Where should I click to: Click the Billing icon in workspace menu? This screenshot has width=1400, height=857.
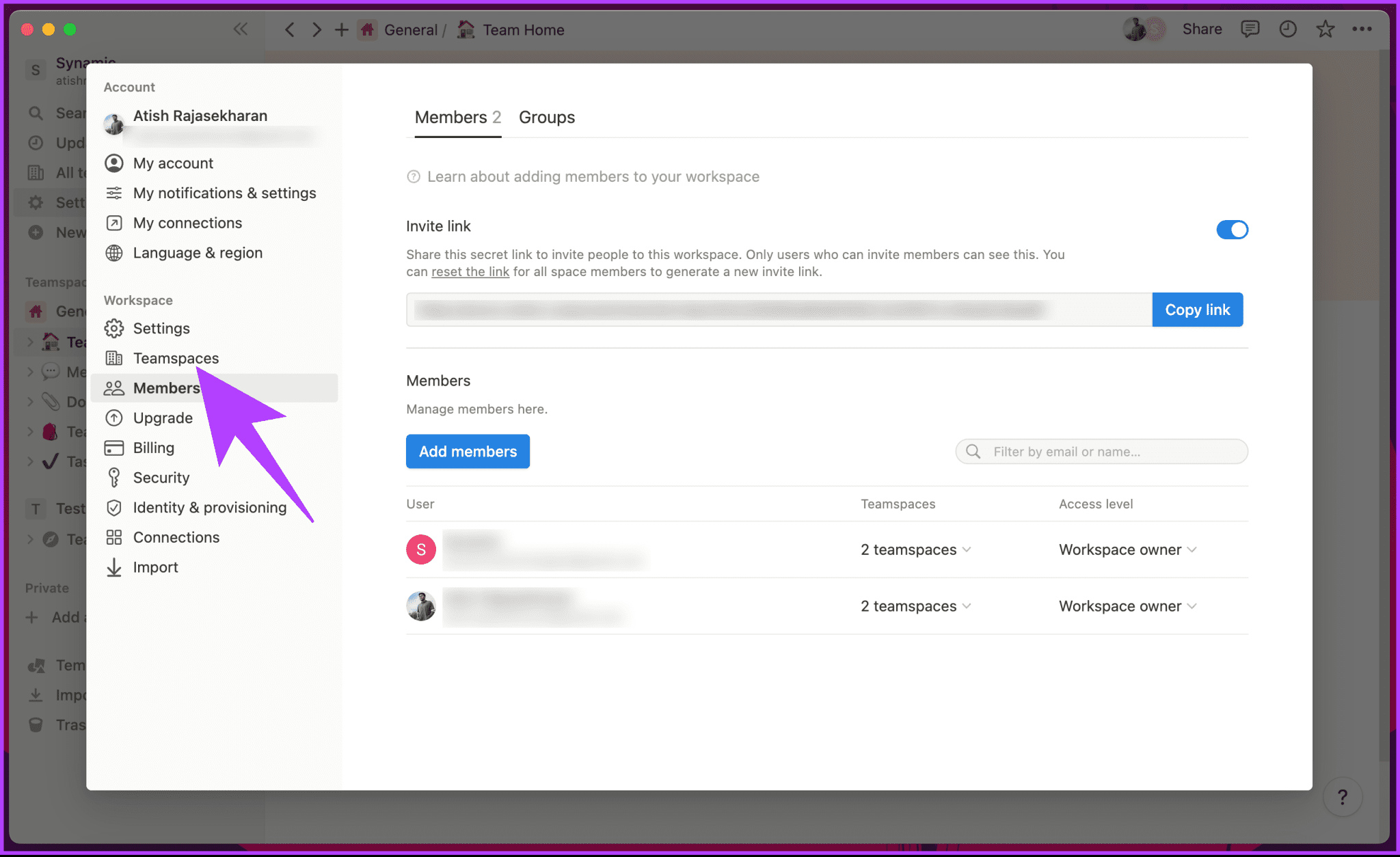pyautogui.click(x=115, y=448)
